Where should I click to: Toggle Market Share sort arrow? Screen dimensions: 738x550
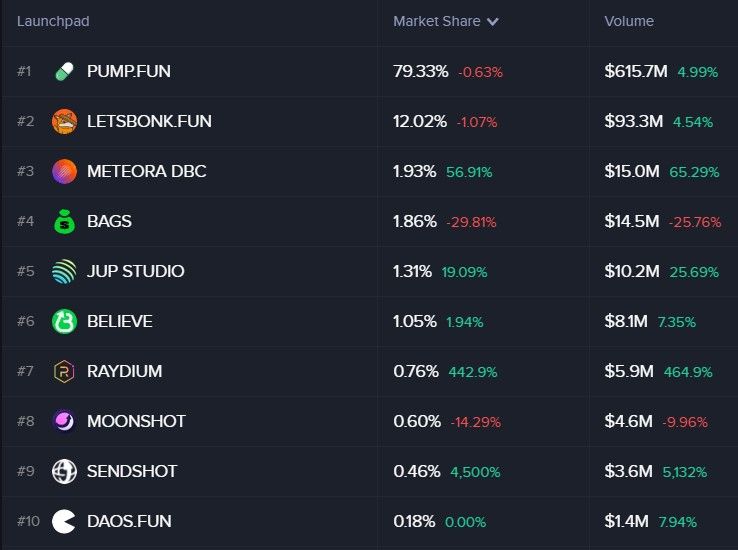[493, 22]
